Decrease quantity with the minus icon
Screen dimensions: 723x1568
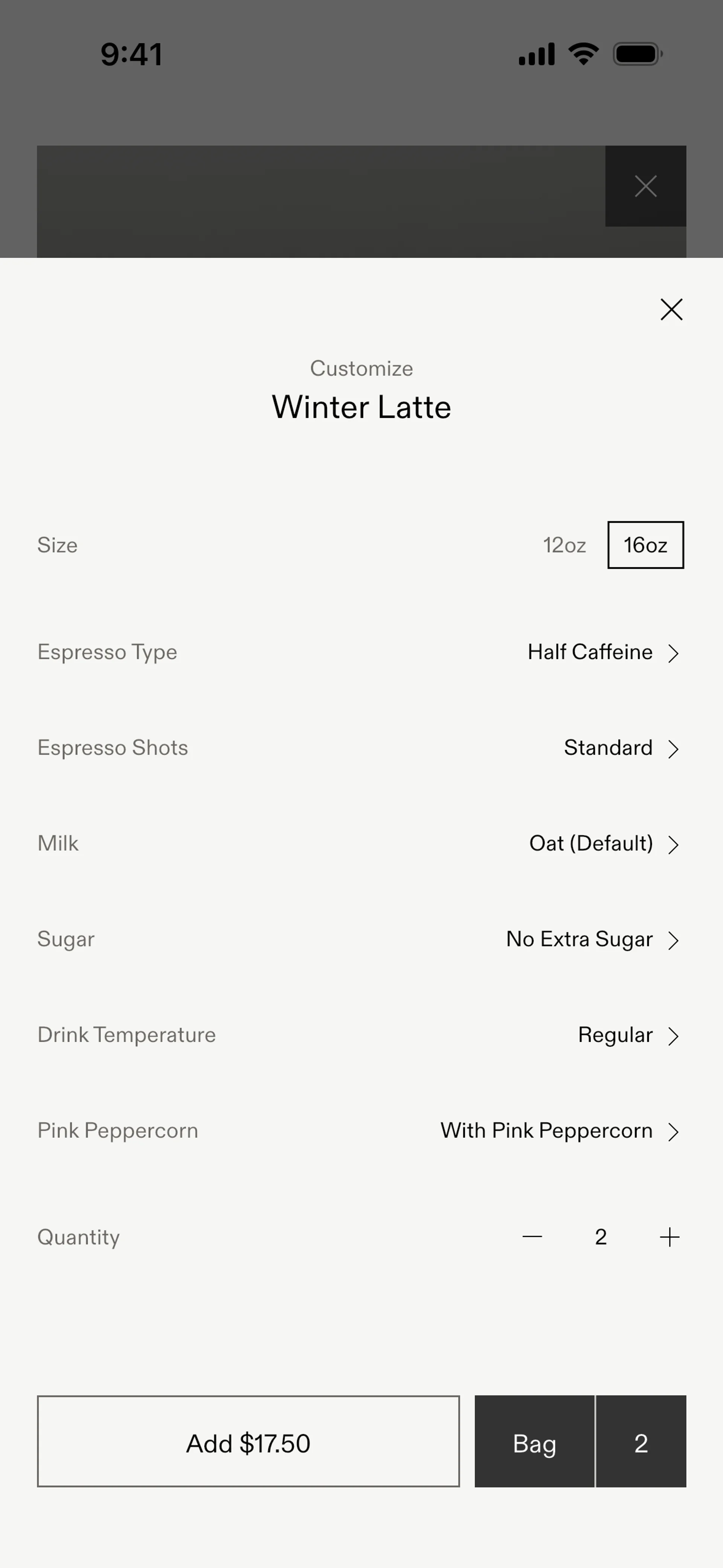(x=532, y=1237)
